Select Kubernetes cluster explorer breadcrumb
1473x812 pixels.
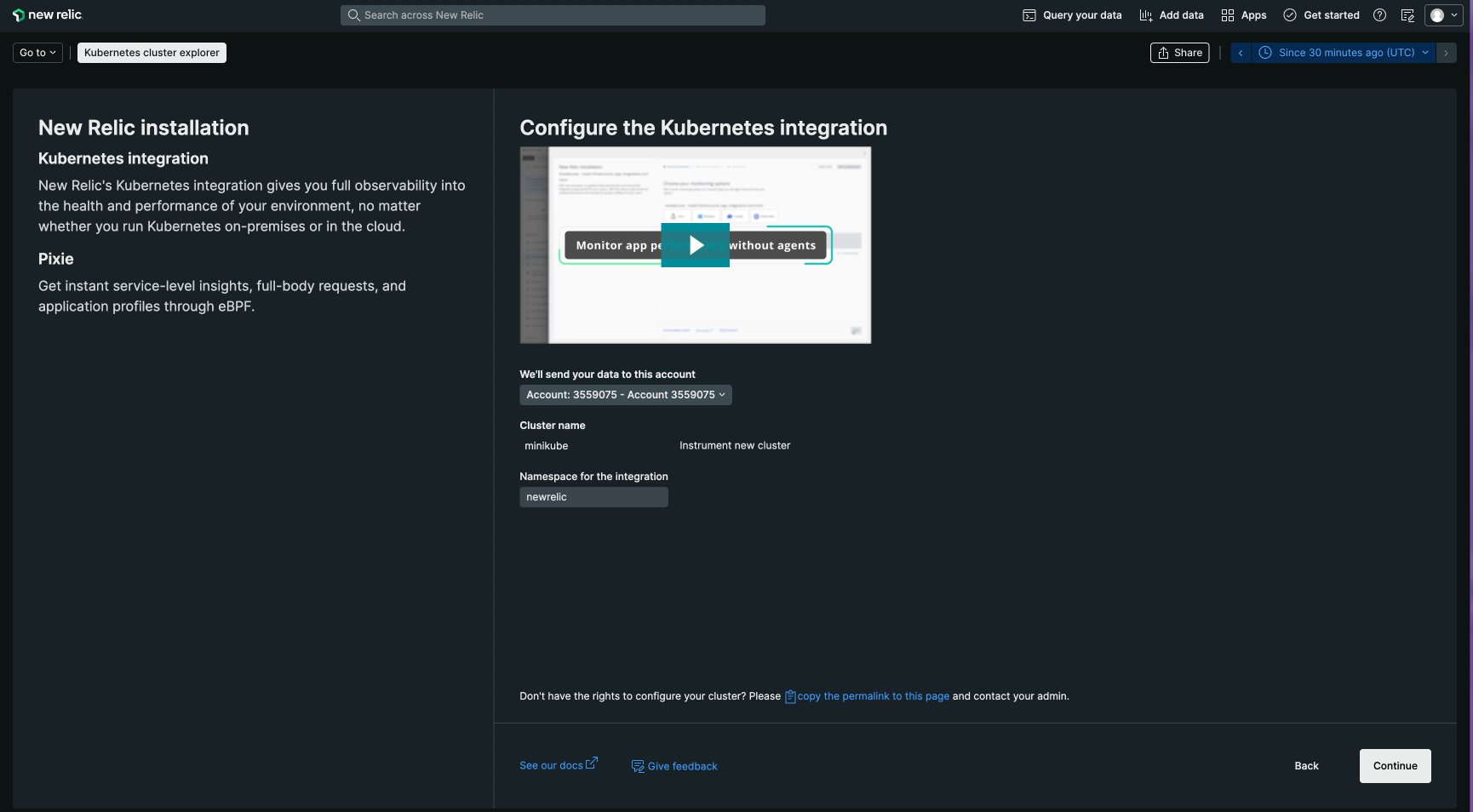point(152,53)
